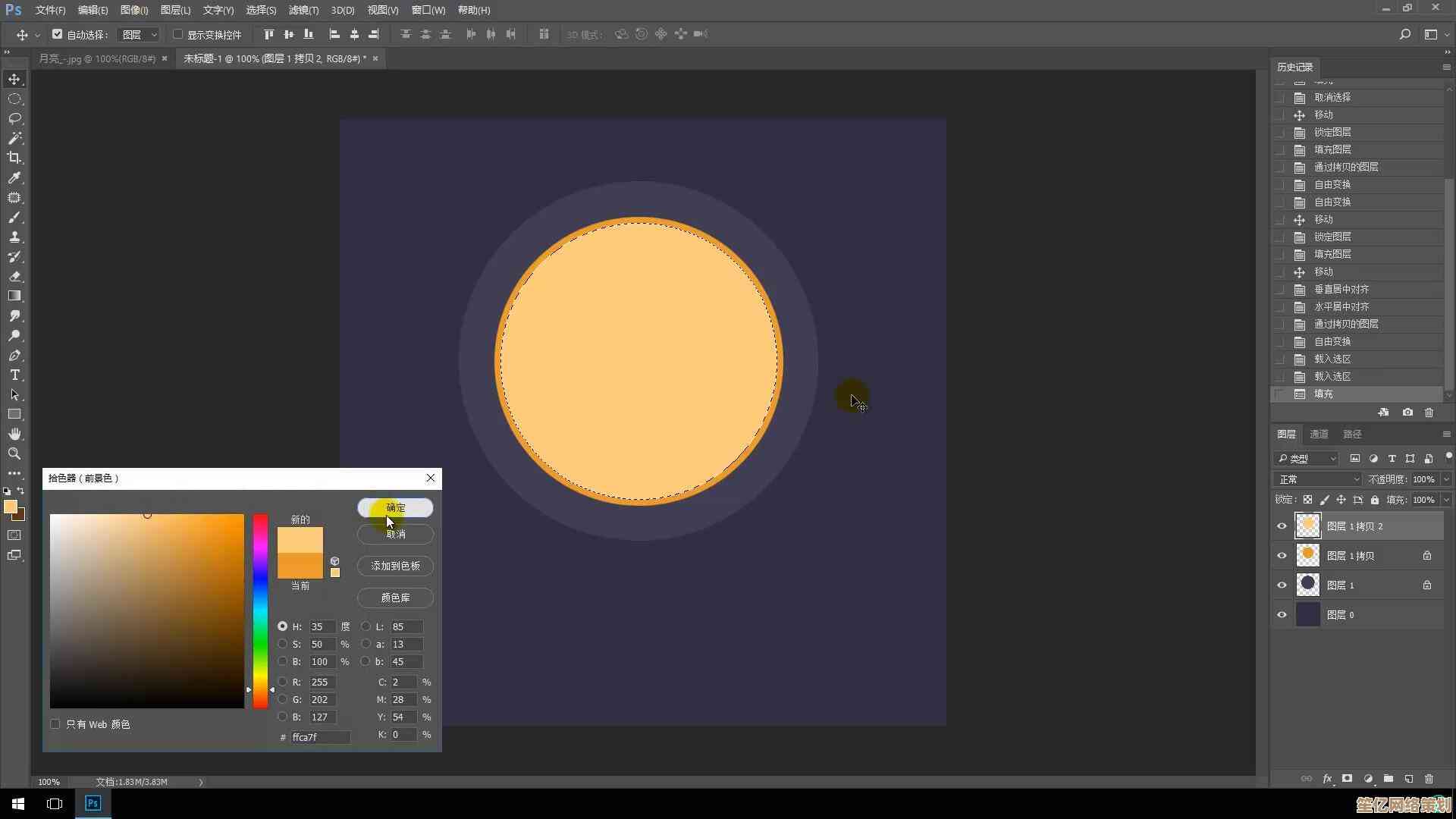Choose the Zoom tool in toolbar

(x=14, y=453)
